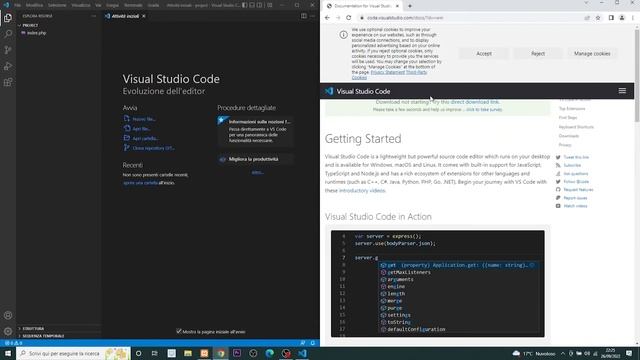Open the Accounts icon in VS Code
640x360 pixels.
pos(8,316)
